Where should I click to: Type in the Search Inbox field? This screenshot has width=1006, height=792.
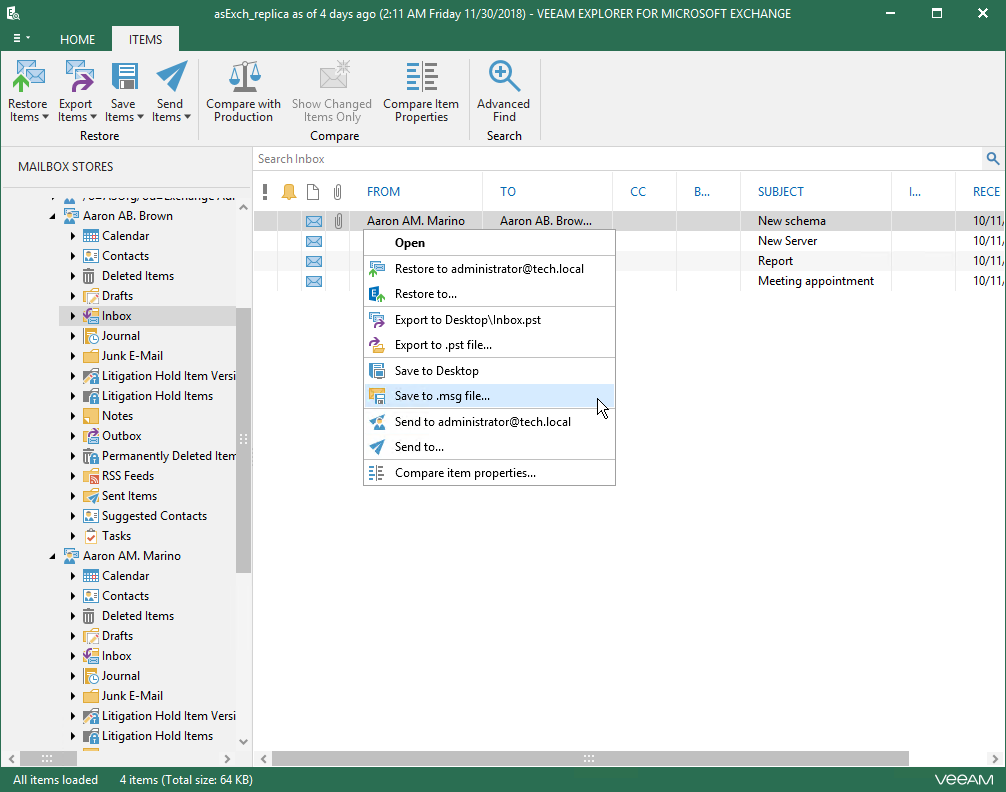click(x=600, y=159)
